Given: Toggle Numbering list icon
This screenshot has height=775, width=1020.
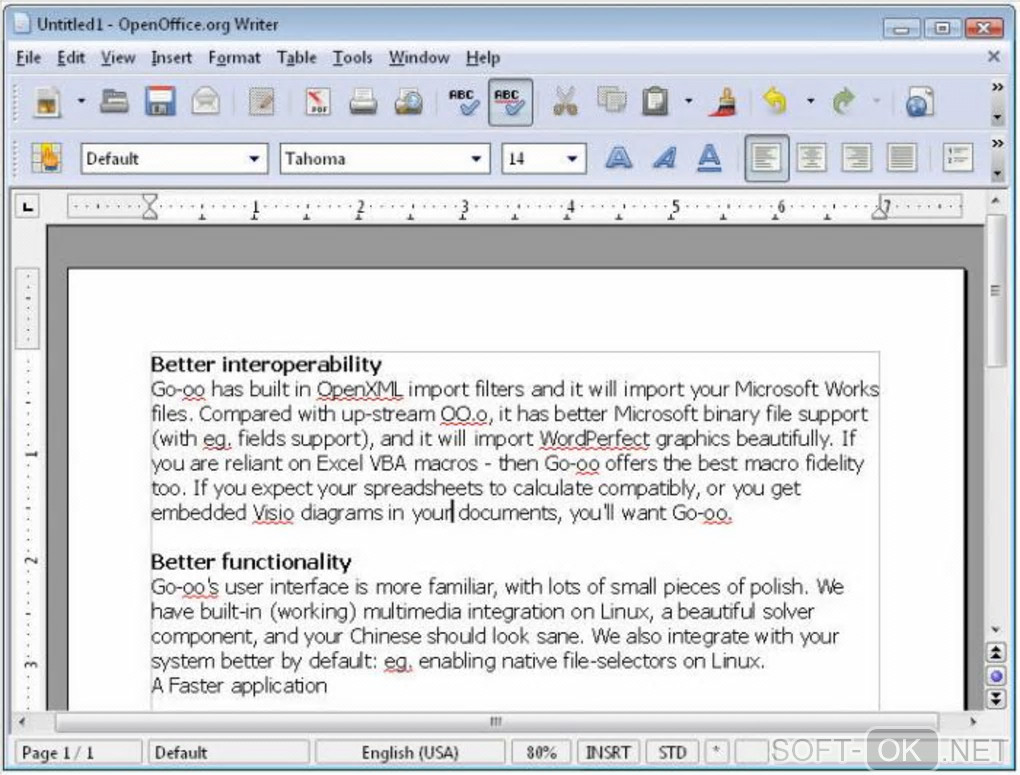Looking at the screenshot, I should point(958,158).
